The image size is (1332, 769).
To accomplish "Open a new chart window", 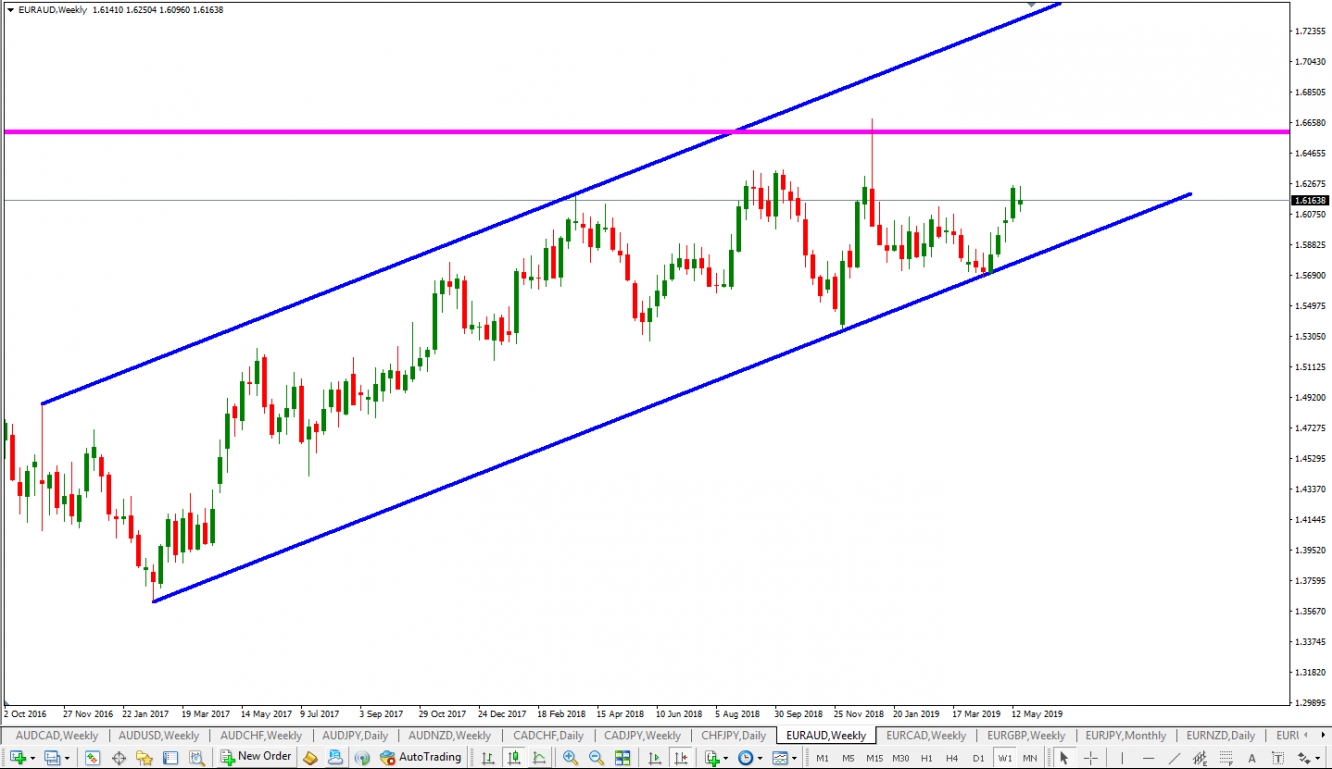I will (18, 757).
